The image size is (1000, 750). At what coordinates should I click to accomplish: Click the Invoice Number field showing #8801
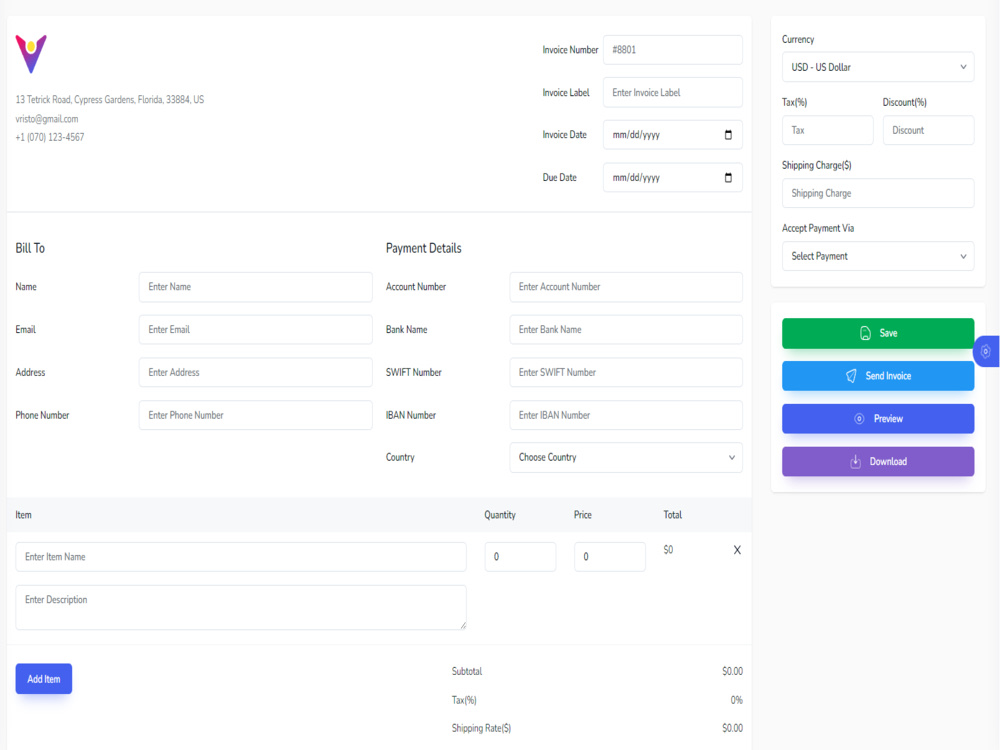pos(672,49)
